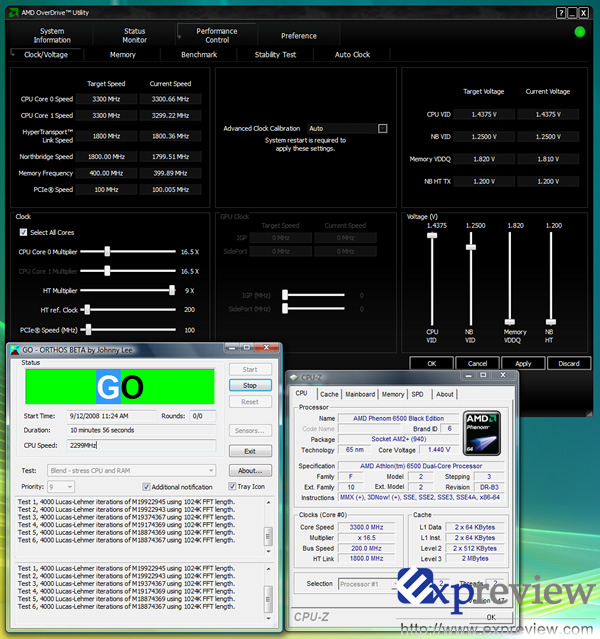Click the ORTHOS Sensors... button
This screenshot has width=600, height=639.
tap(250, 431)
